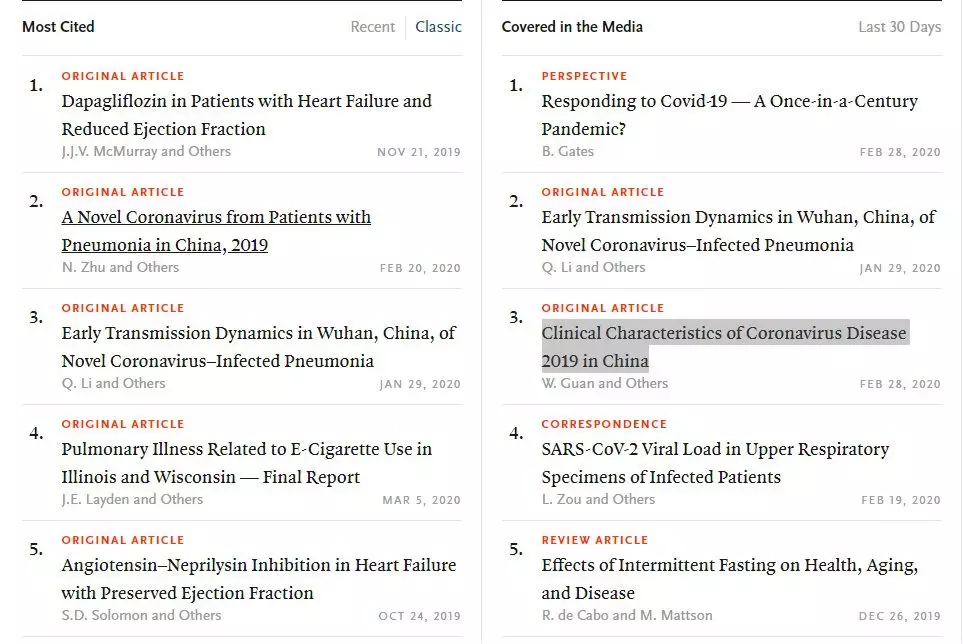
Task: Click author W. Guan and Others
Action: pos(604,384)
